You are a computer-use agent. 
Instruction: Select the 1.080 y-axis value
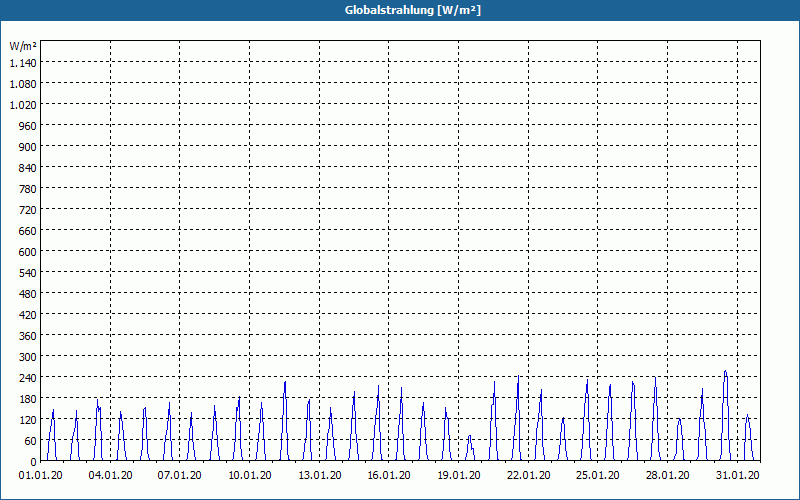point(23,84)
